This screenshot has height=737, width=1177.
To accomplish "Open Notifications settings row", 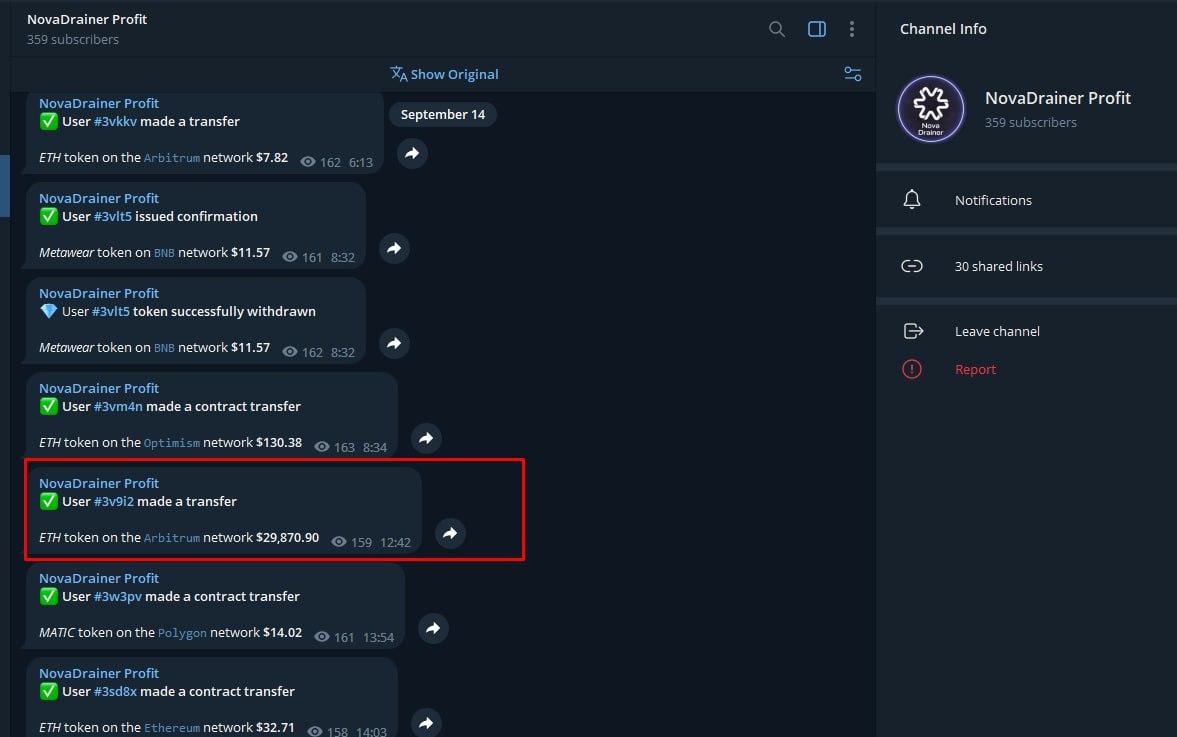I will 1026,200.
